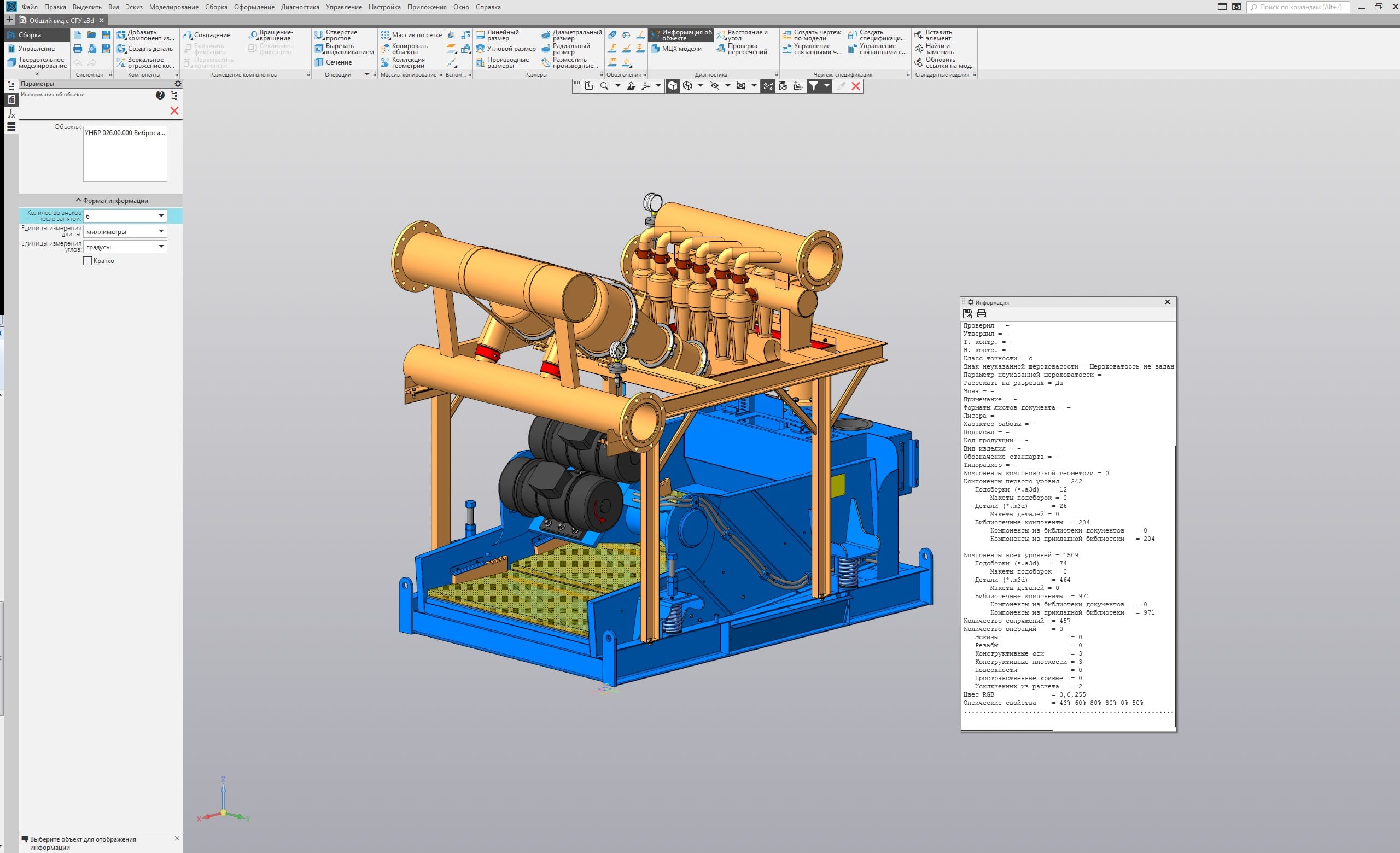Open the Информация об объекте command
1400x853 pixels.
point(681,35)
